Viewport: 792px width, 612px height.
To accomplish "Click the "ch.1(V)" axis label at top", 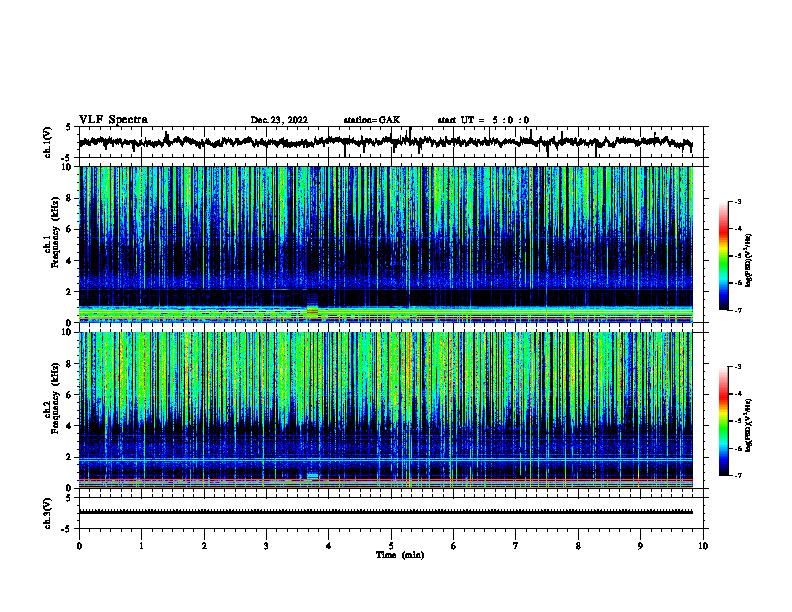I will (48, 142).
